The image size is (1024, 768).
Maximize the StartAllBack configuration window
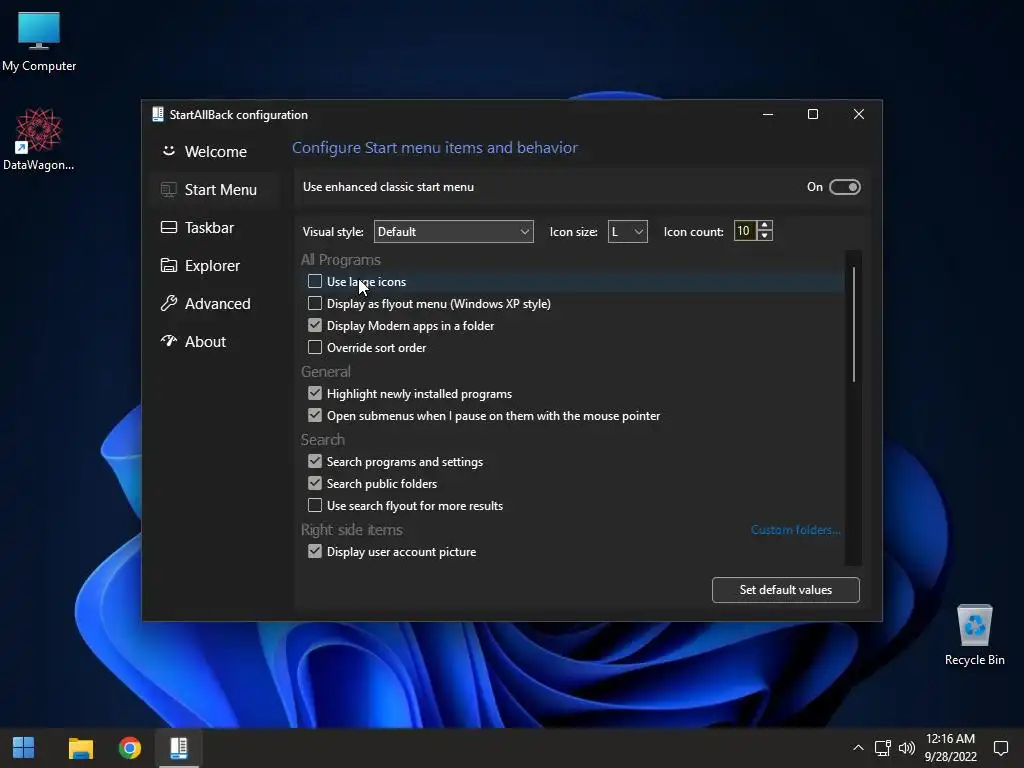pos(813,114)
